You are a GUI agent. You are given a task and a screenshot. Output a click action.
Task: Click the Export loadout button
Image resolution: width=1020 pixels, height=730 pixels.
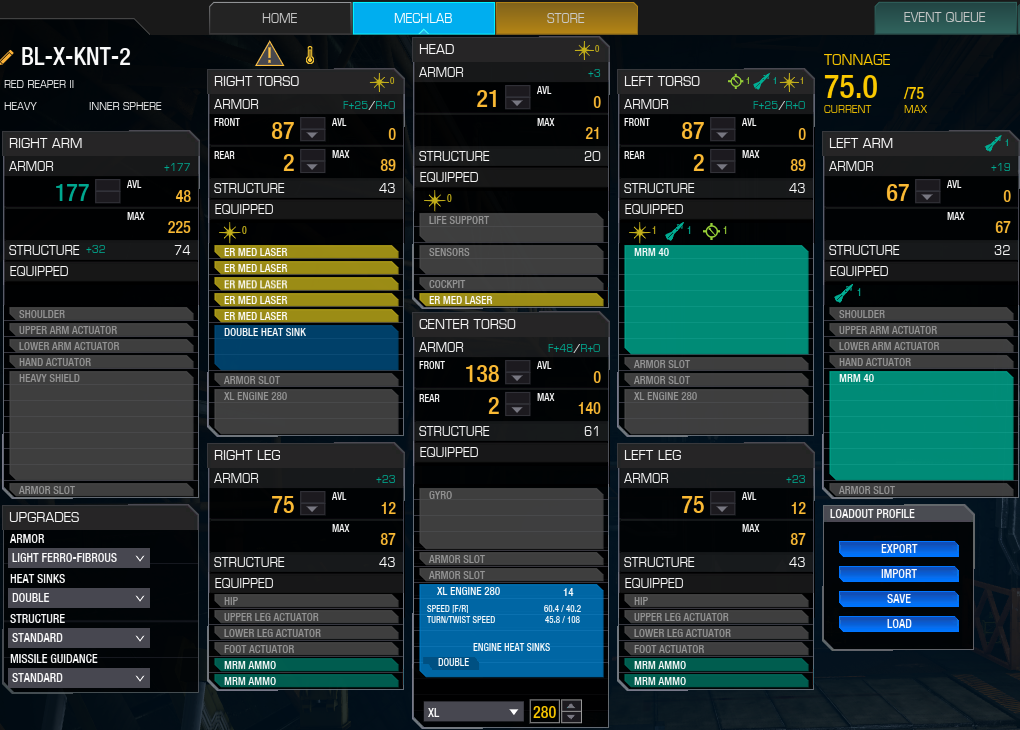click(x=898, y=549)
